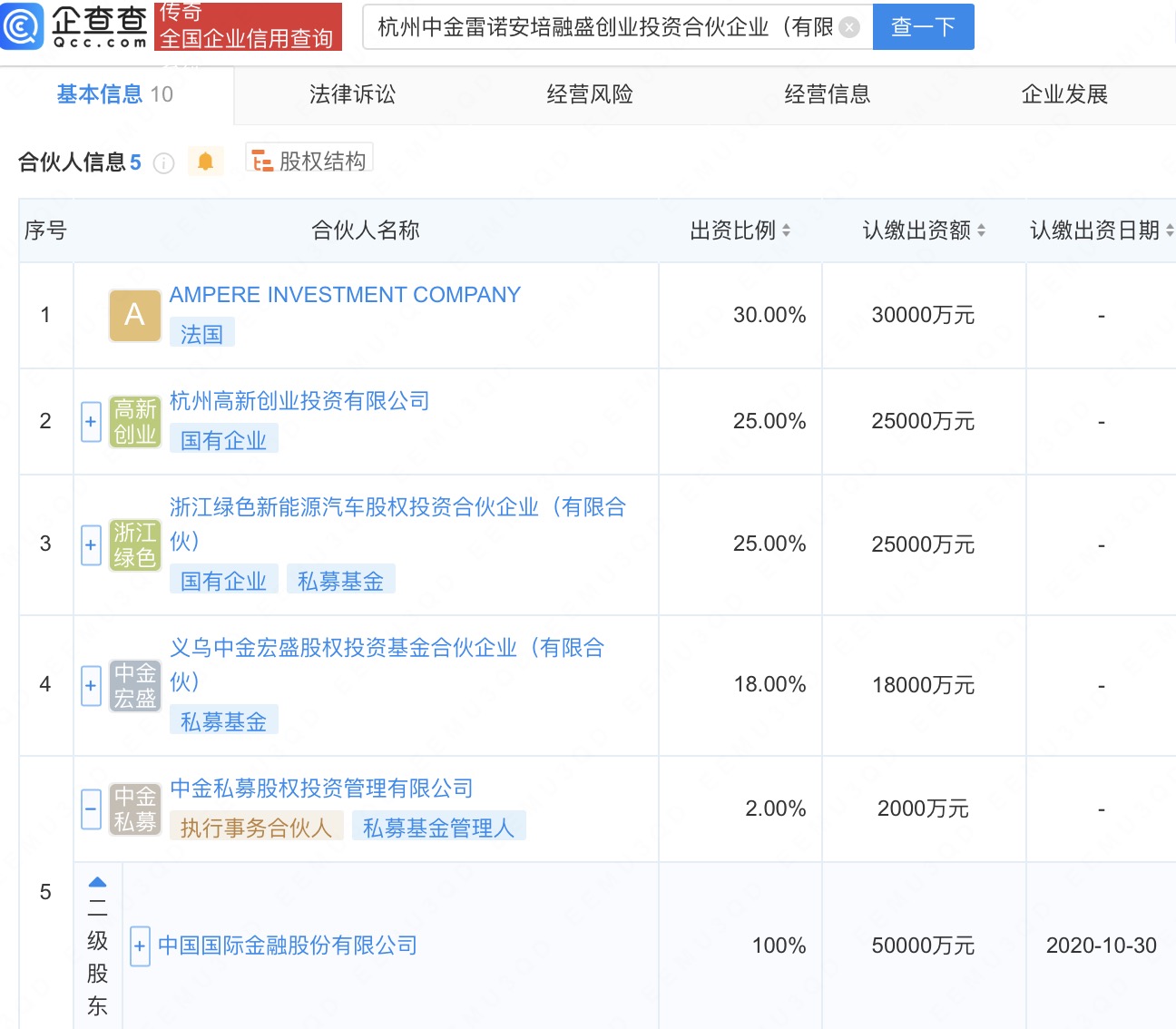Screen dimensions: 1176x1029
Task: Open 义乌中金宏盛股权投资基金合伙企业 link
Action: (x=387, y=664)
